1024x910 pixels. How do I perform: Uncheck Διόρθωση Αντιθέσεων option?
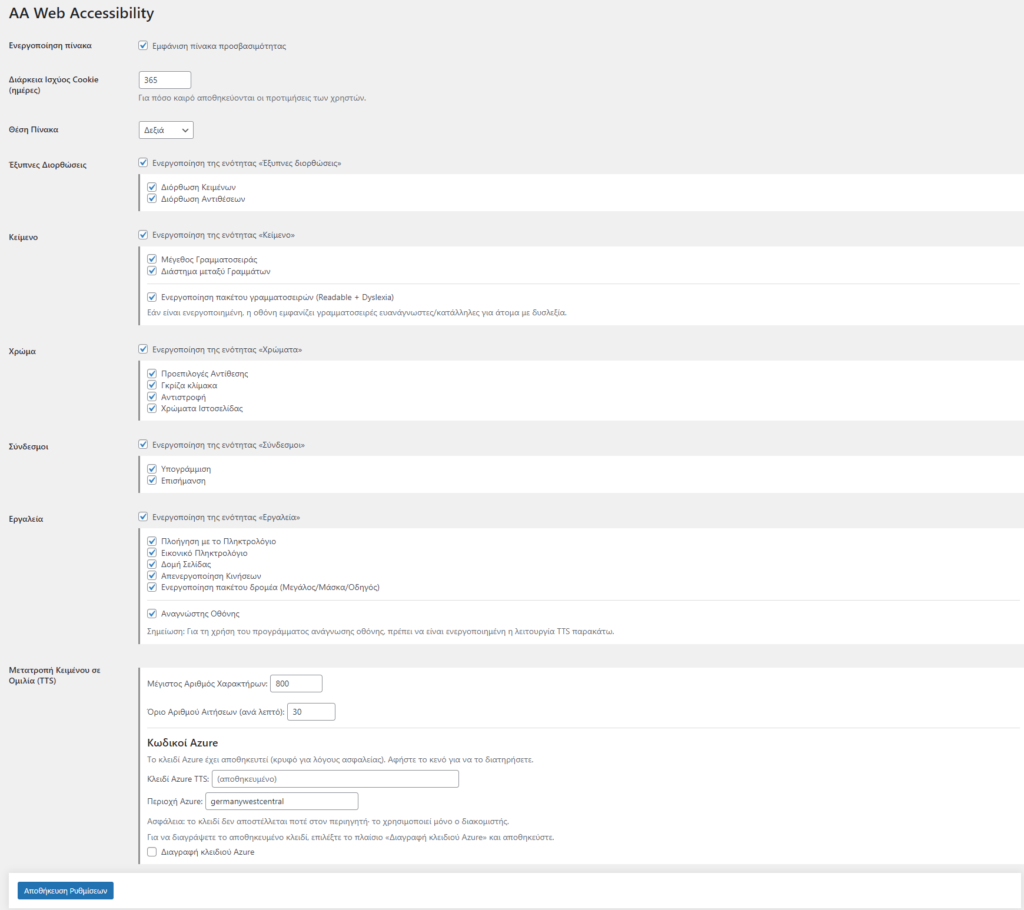tap(152, 199)
